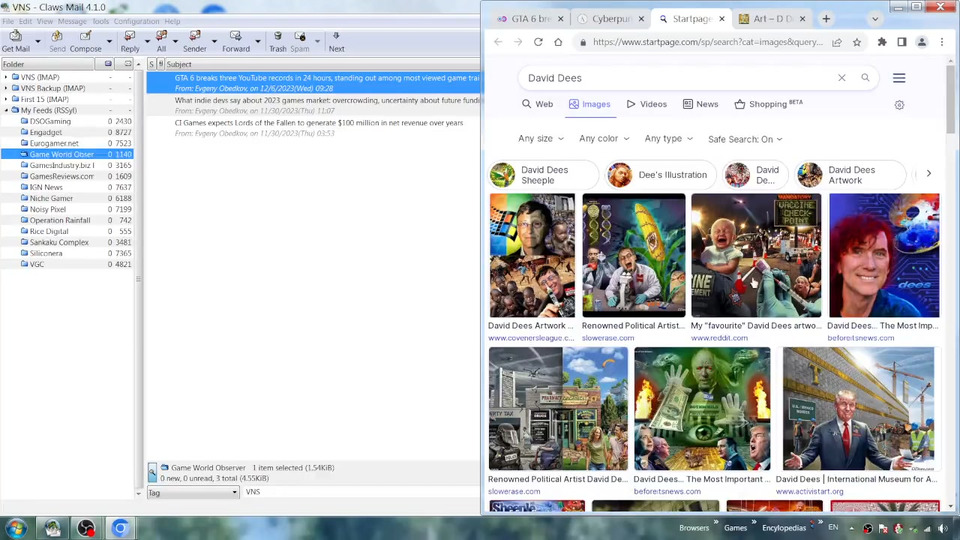Select the Videos search tab

[x=647, y=104]
